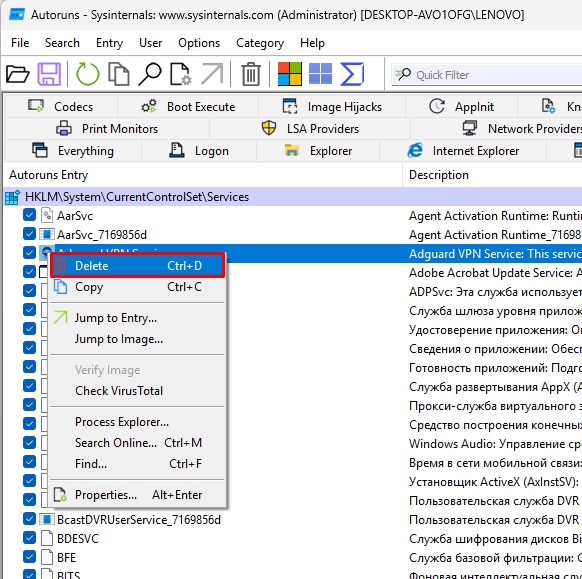Switch to the Logon tab
The image size is (582, 579).
199,151
